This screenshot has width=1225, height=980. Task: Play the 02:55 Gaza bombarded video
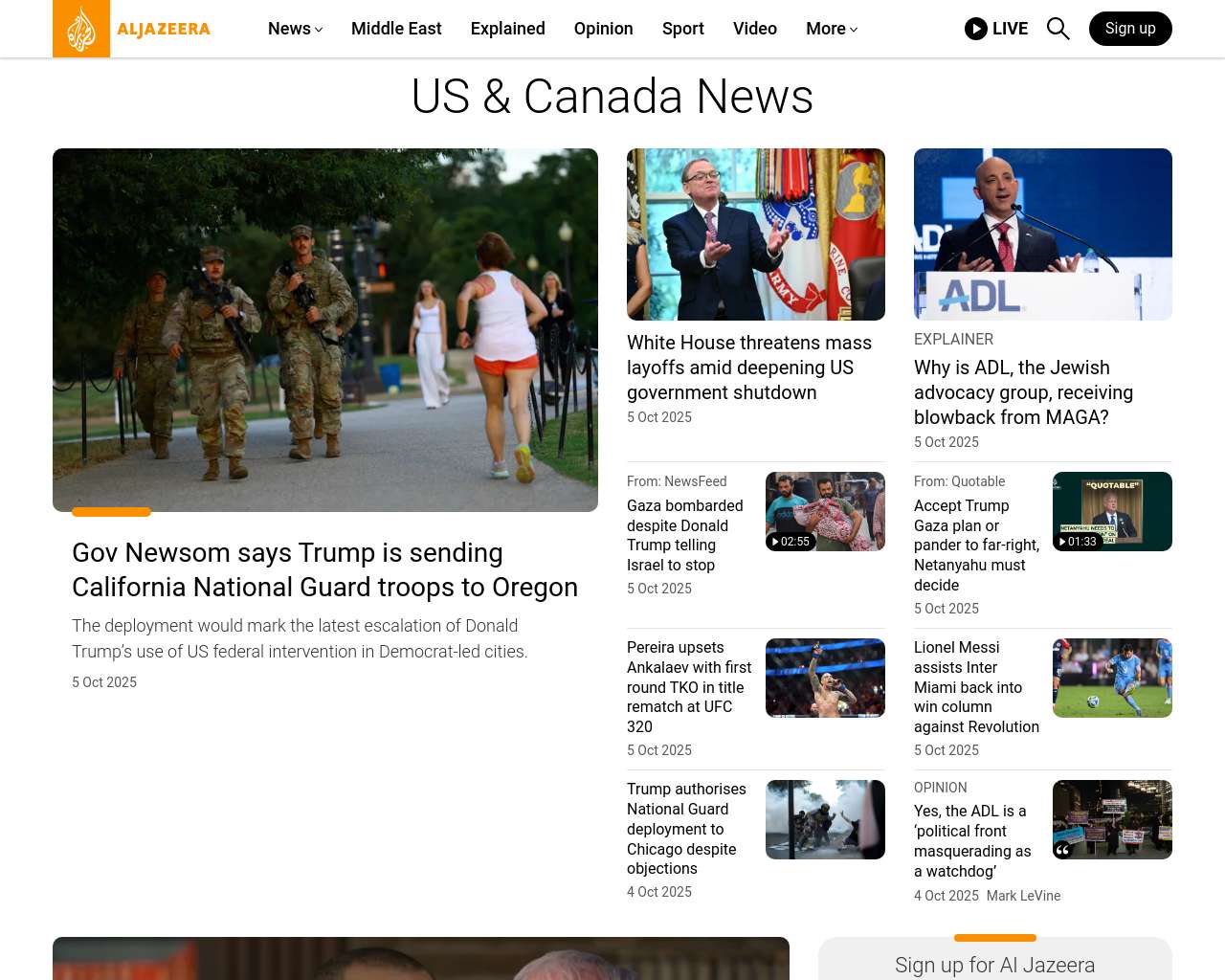[x=791, y=542]
